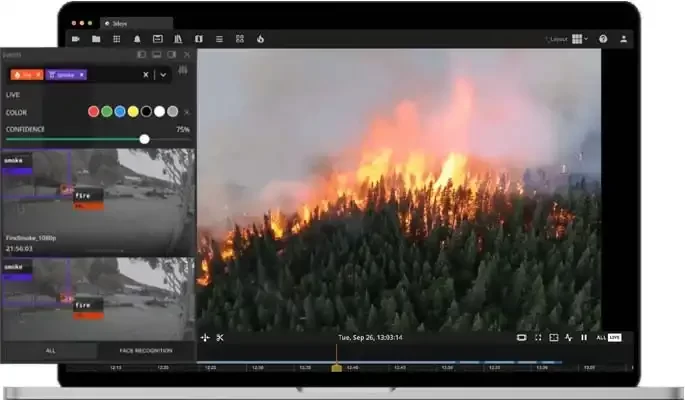Click the blue recording bar on timeline
This screenshot has width=685, height=400.
pos(379,362)
